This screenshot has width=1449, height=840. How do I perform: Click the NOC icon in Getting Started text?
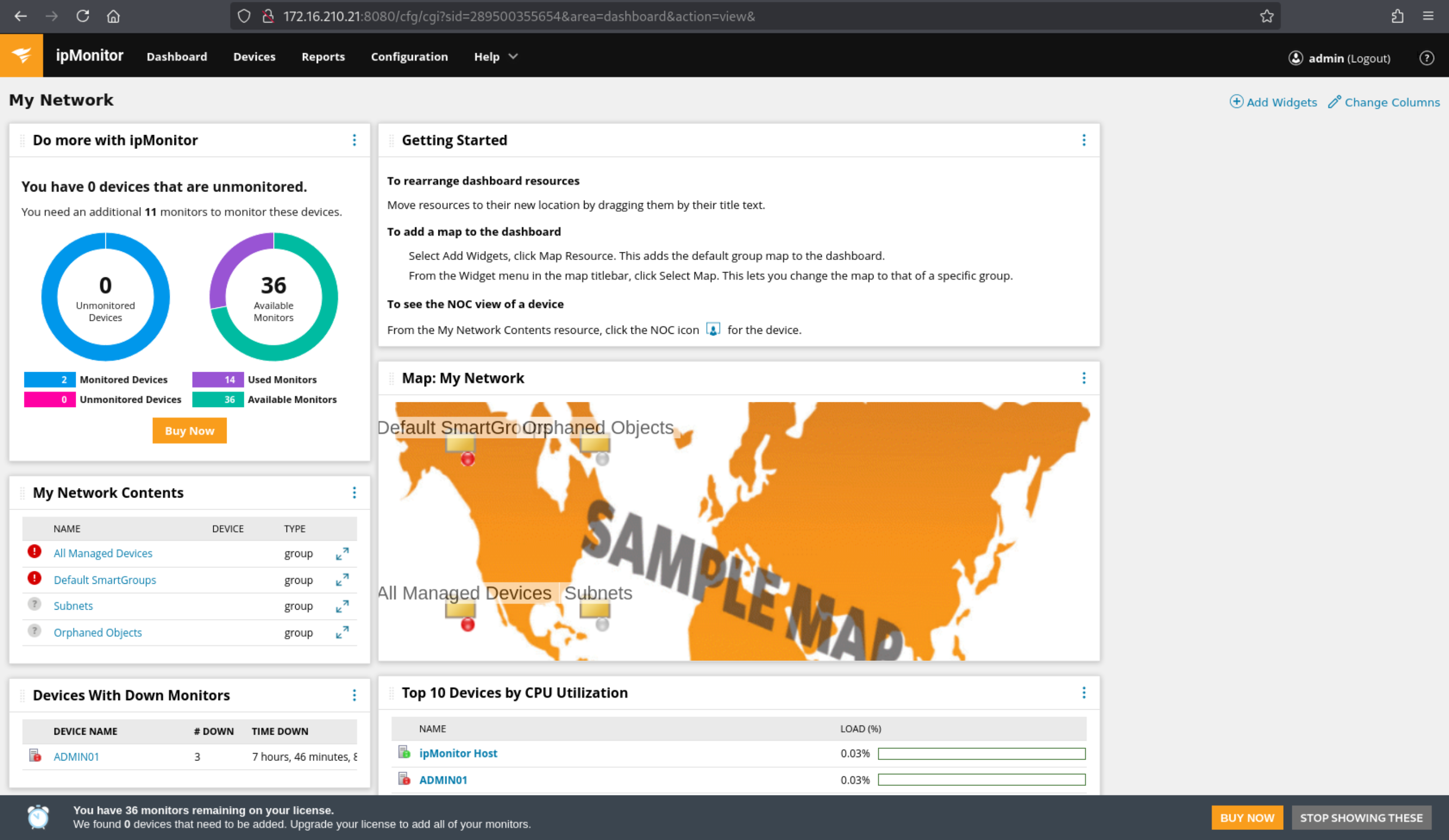tap(713, 329)
